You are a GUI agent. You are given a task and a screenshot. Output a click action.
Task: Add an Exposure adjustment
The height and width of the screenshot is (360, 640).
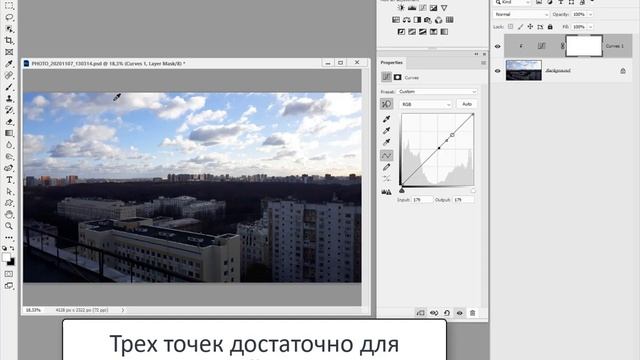433,8
